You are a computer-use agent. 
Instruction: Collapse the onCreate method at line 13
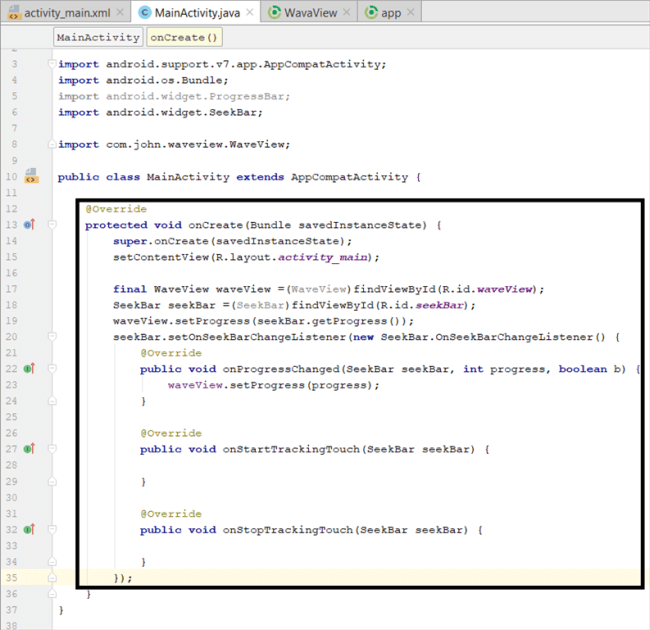(x=51, y=225)
